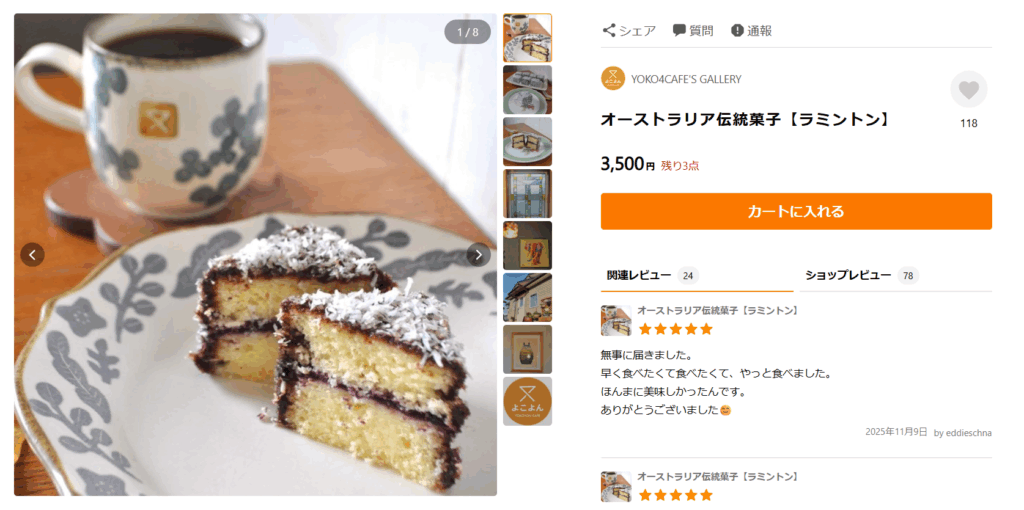Add item to cart with orange button

[x=796, y=212]
